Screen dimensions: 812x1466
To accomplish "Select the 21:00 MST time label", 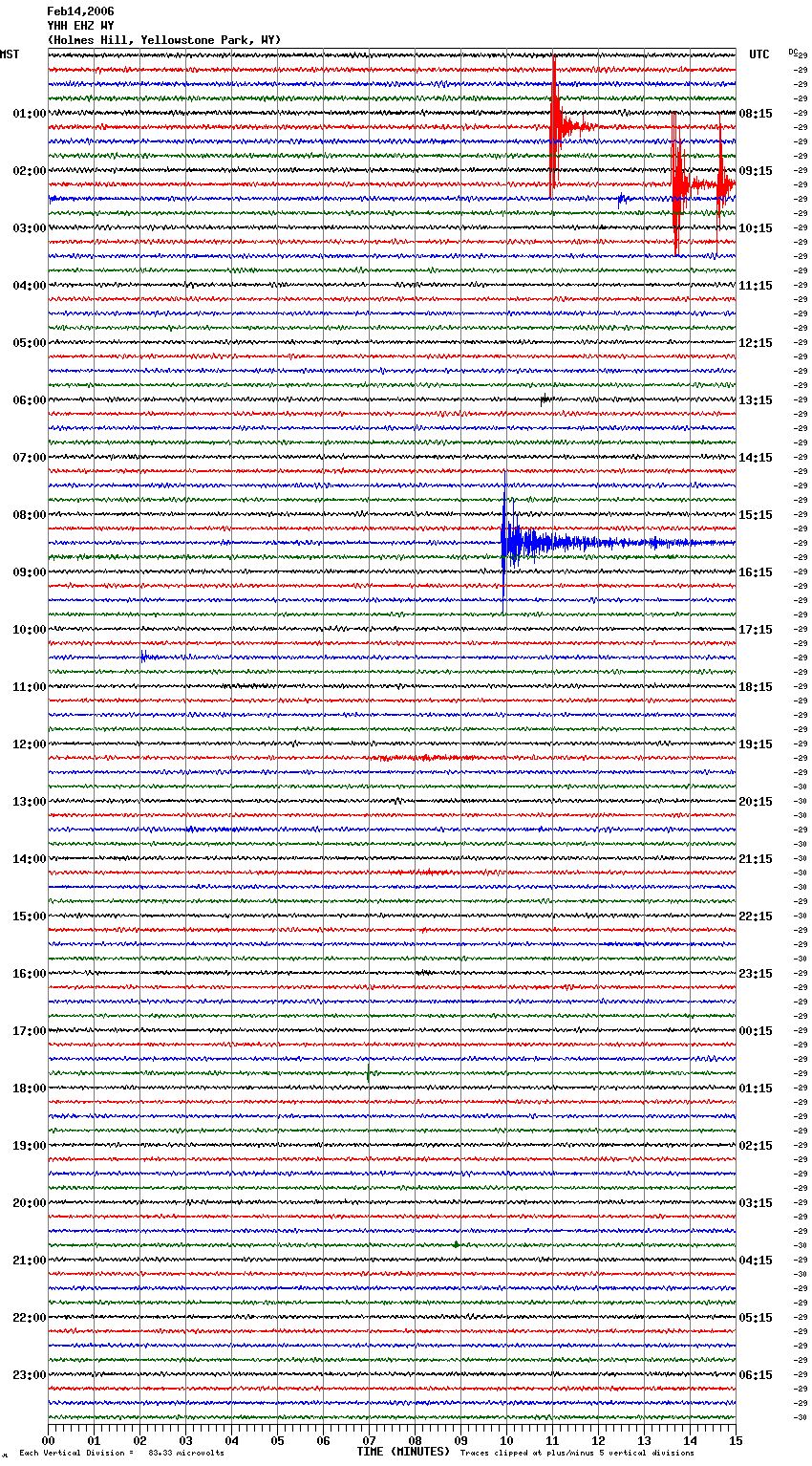I will pos(29,1261).
